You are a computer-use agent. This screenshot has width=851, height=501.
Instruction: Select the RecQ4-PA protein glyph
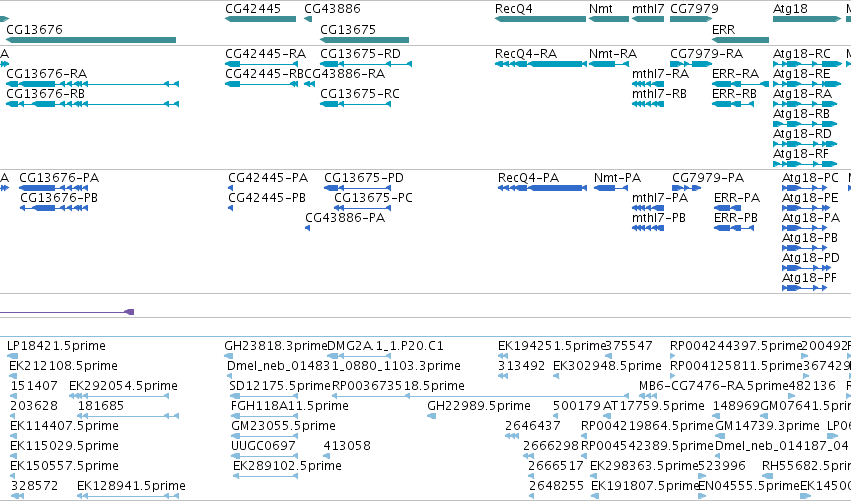click(x=543, y=188)
